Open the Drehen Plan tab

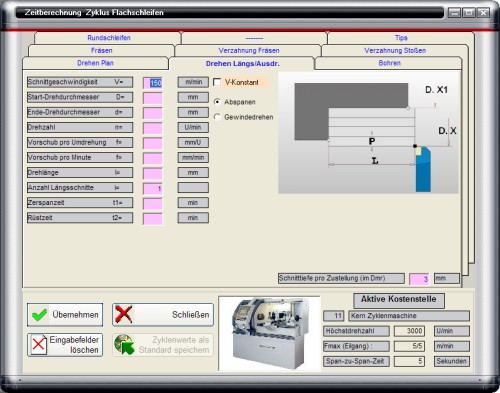tap(95, 63)
